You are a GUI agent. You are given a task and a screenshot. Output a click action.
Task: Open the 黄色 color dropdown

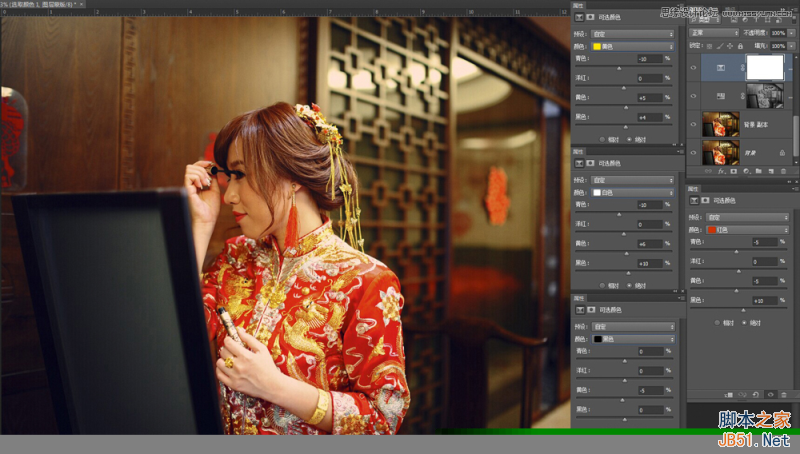tap(633, 46)
